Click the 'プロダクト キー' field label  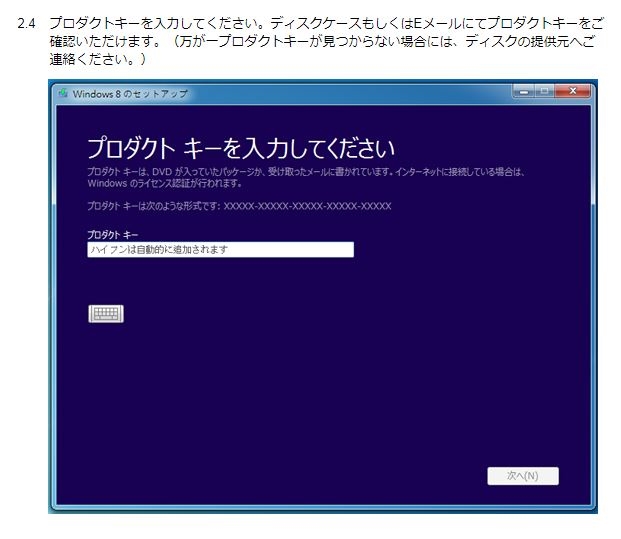tap(112, 234)
